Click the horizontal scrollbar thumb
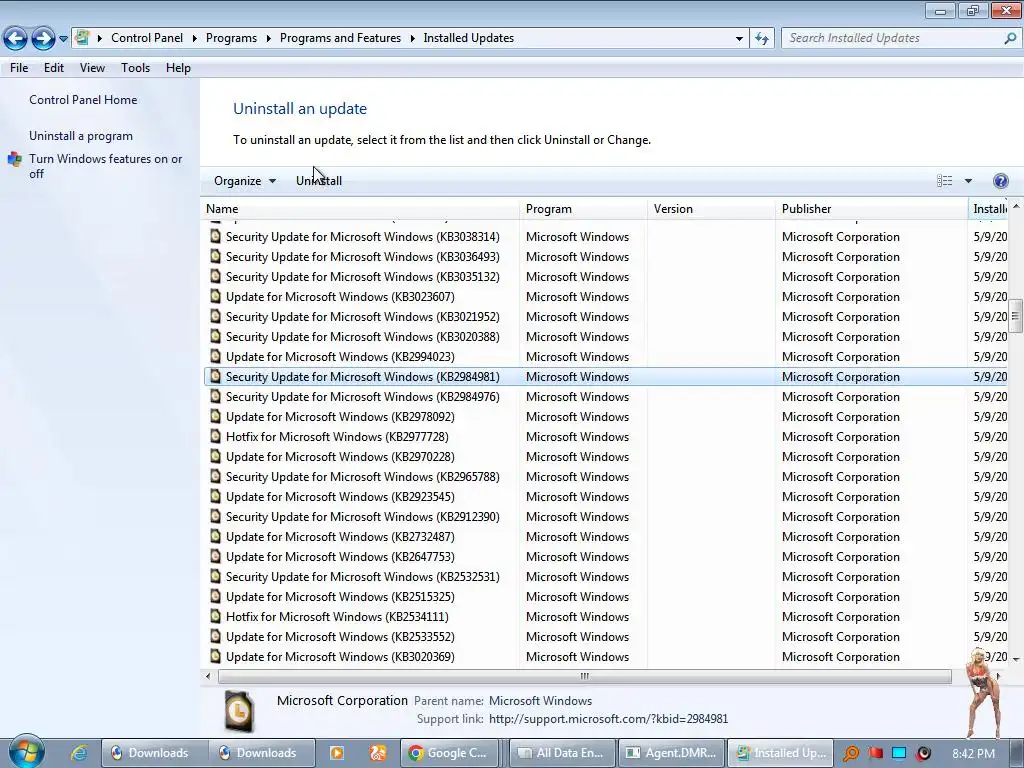 584,677
